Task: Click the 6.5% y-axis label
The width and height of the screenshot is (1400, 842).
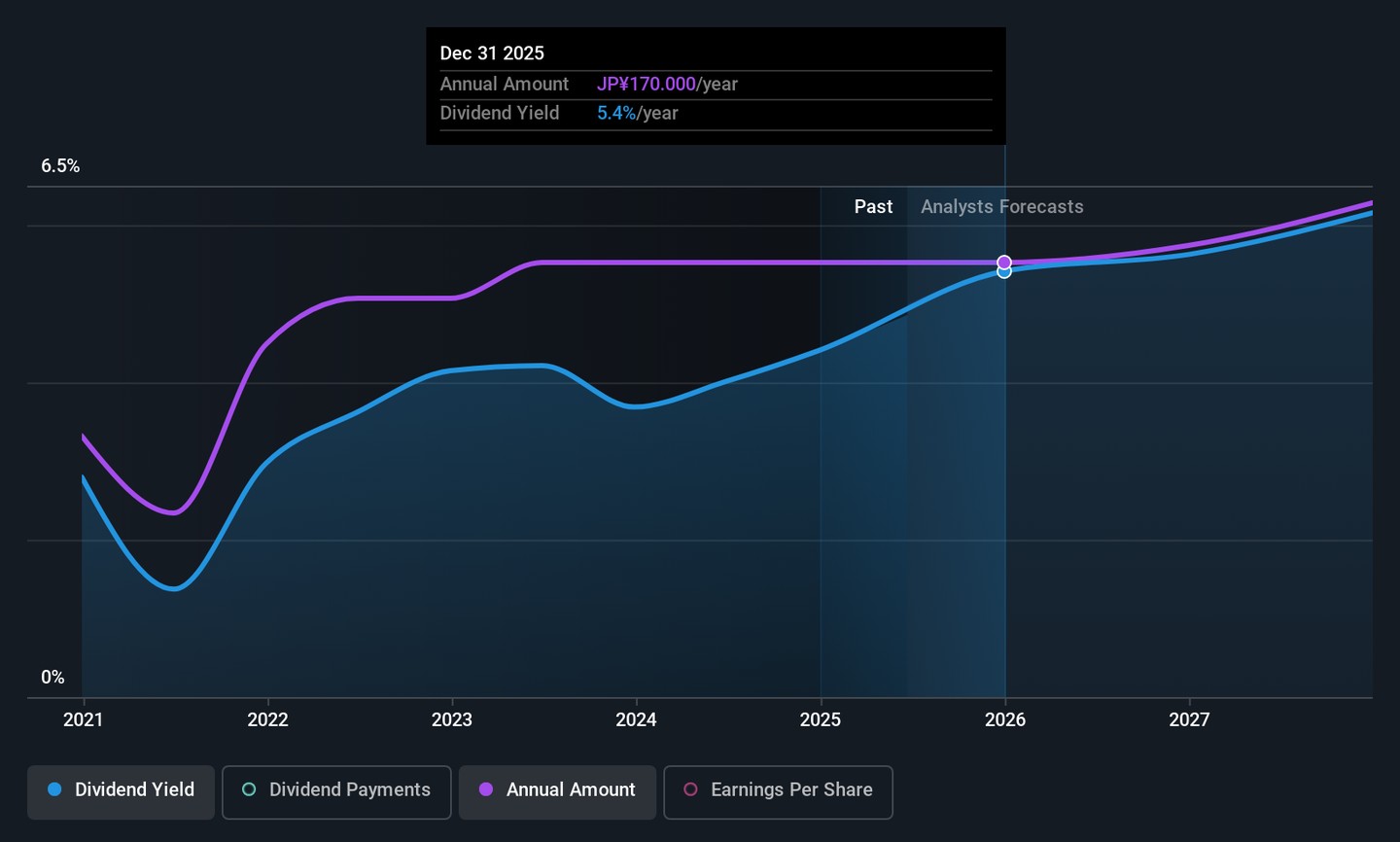Action: click(x=60, y=166)
